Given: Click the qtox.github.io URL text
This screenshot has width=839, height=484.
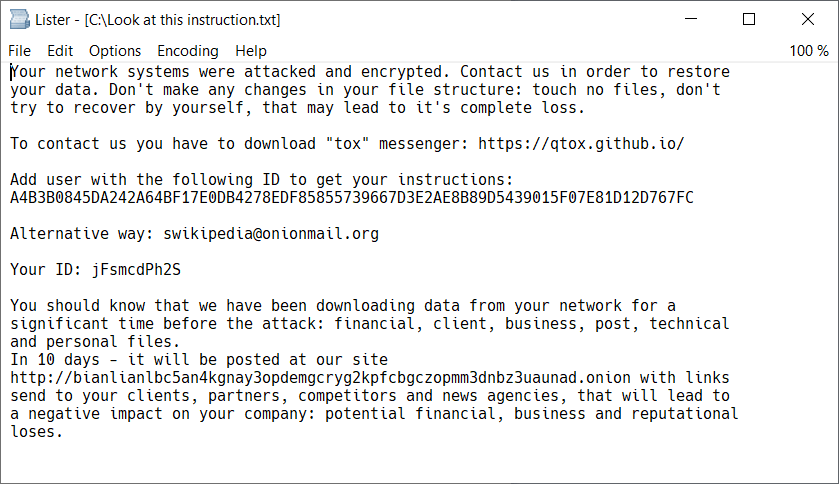Looking at the screenshot, I should pos(581,144).
